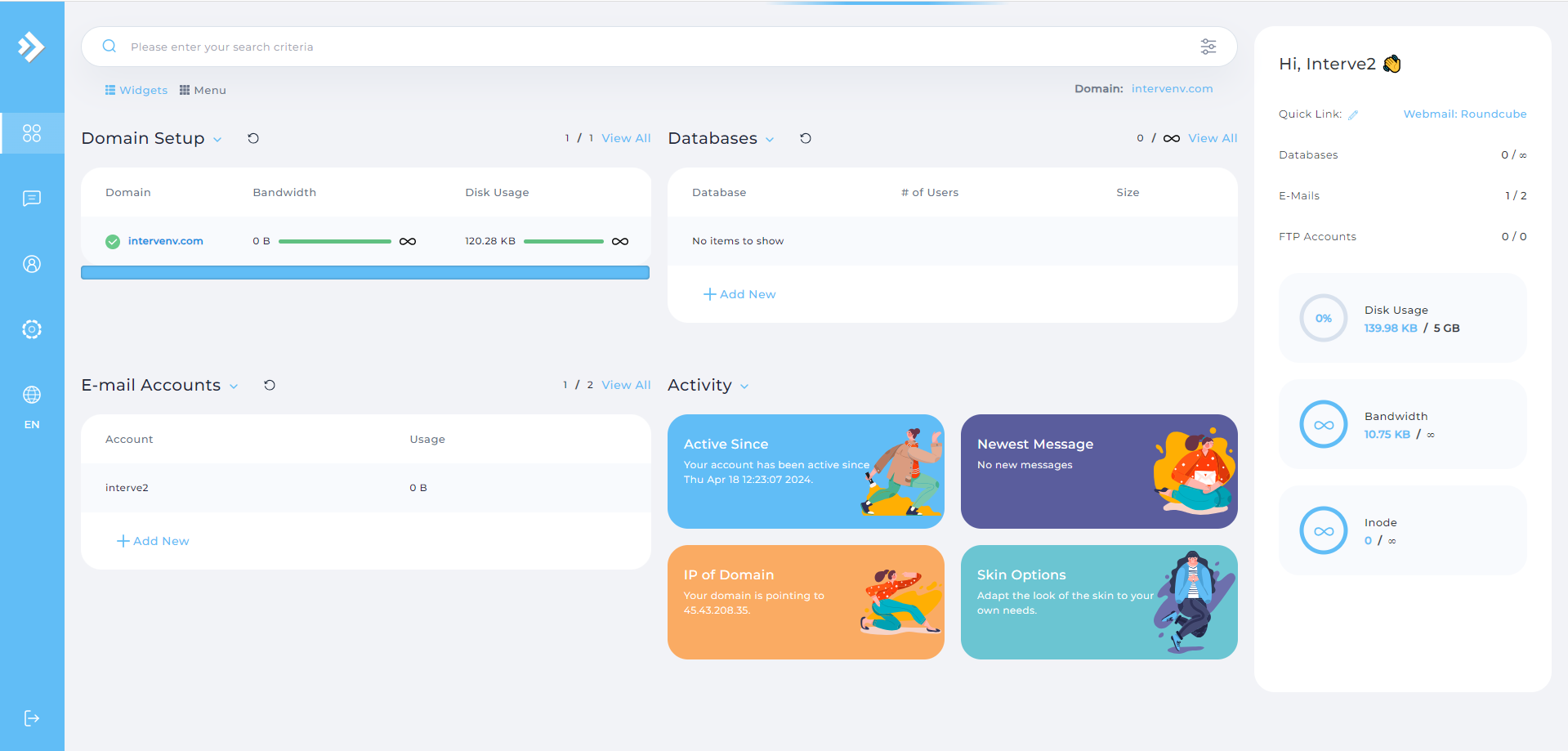Click the logout icon at sidebar bottom

(32, 717)
